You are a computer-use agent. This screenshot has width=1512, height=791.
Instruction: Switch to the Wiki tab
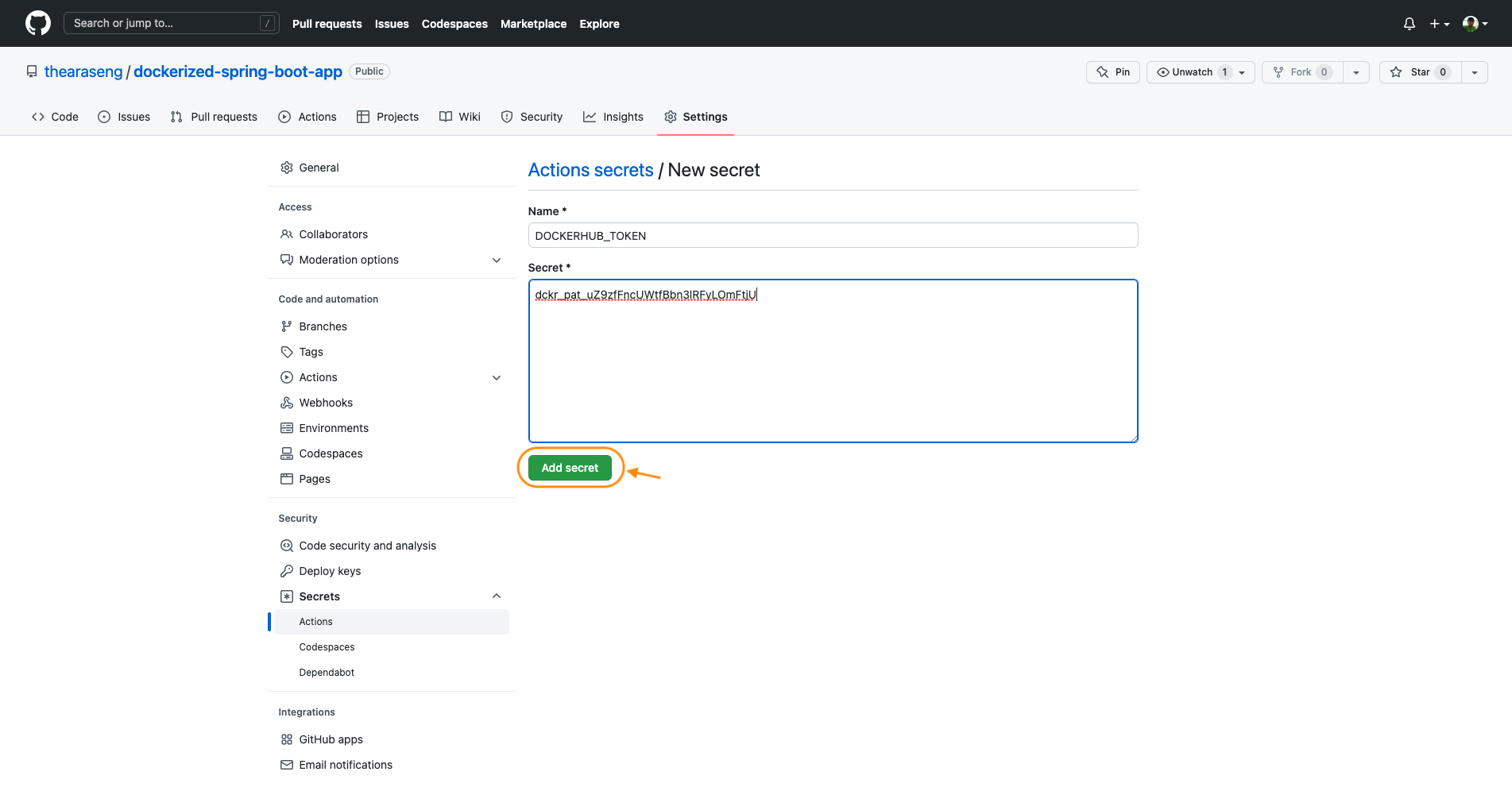[460, 117]
